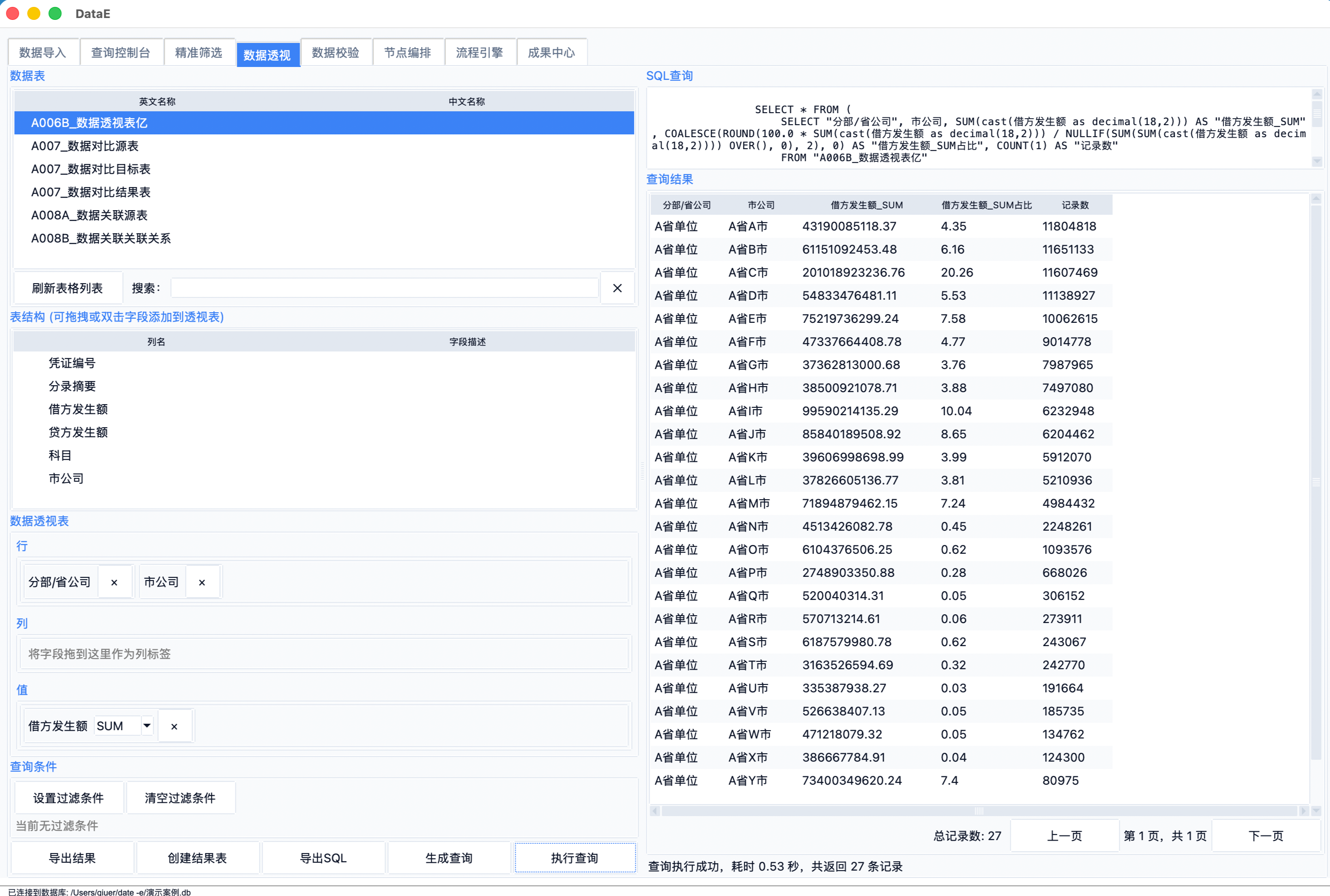Click SQL query box scroll-up arrow
The height and width of the screenshot is (896, 1330).
1317,94
